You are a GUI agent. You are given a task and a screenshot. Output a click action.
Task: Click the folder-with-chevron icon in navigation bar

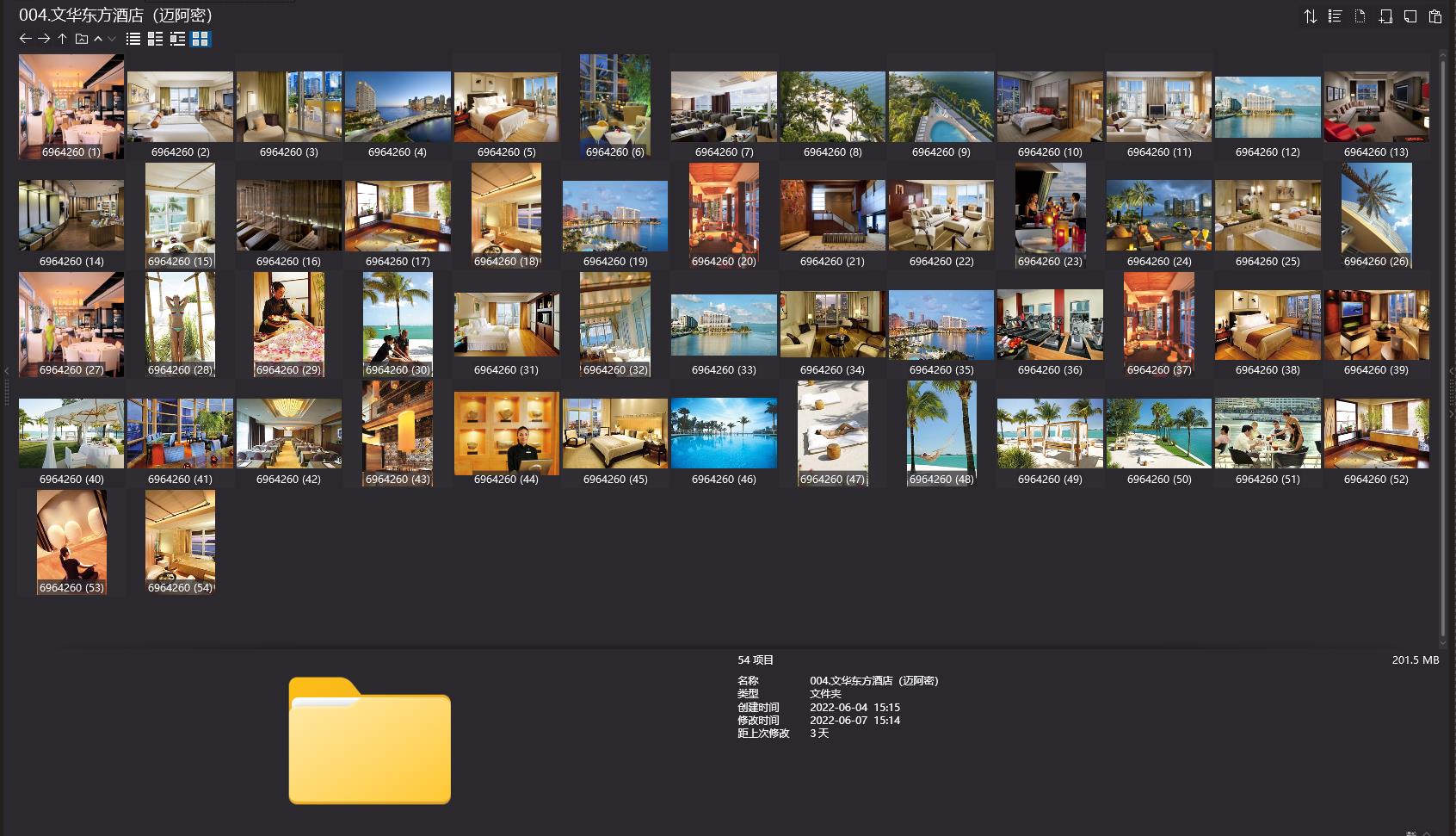[x=82, y=39]
